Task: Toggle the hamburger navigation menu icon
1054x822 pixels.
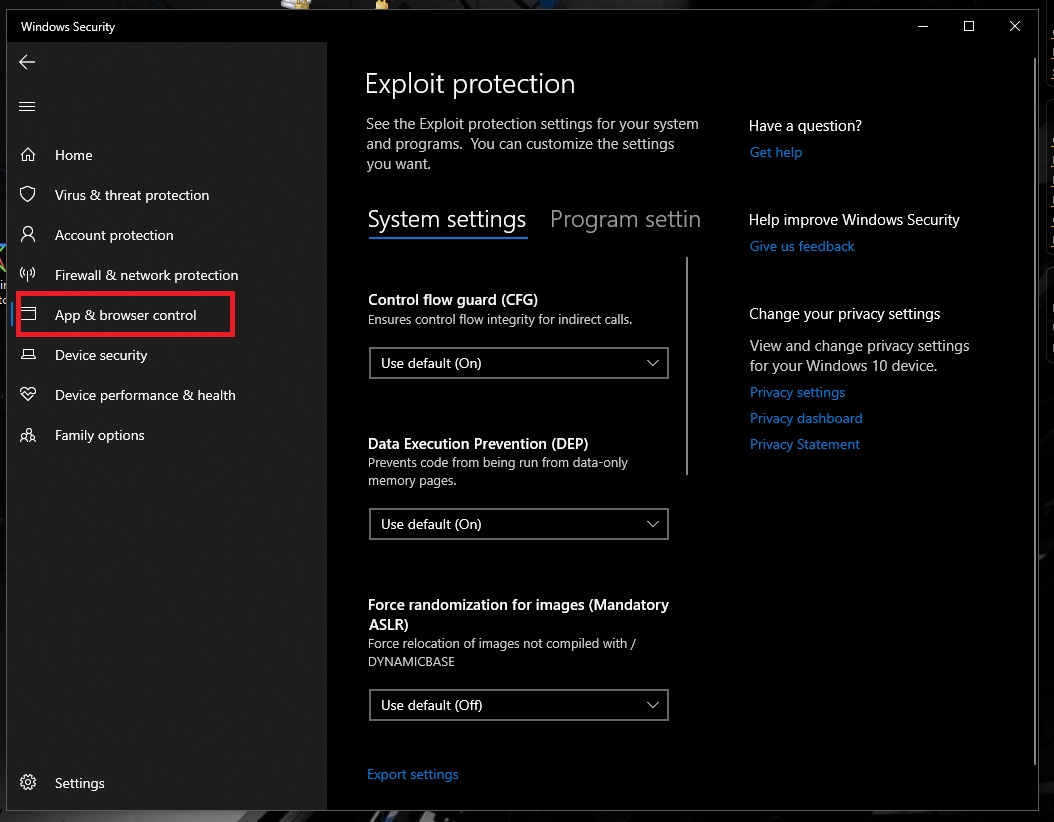Action: (27, 107)
